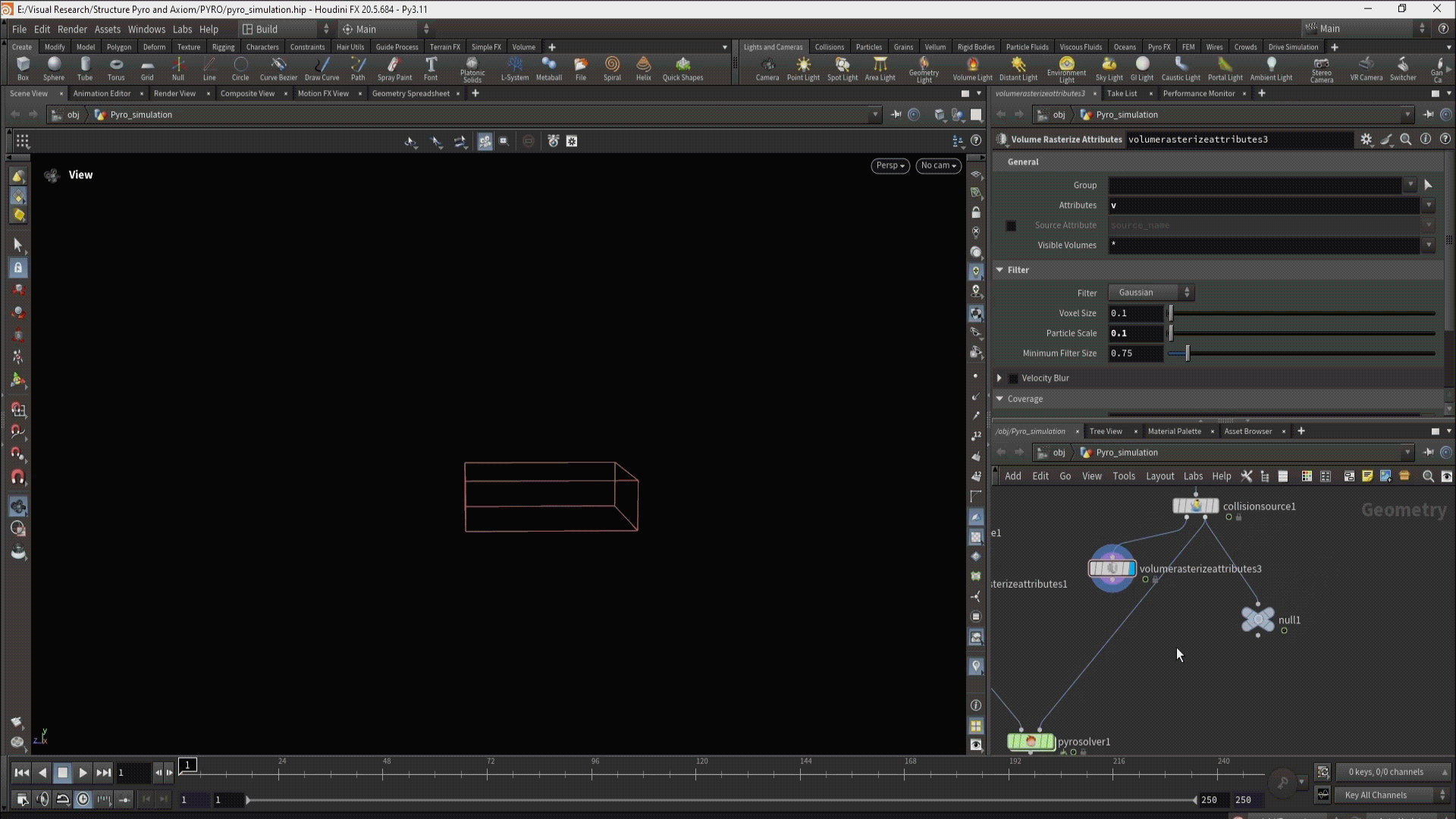Click the Torus shelf tool
The image size is (1456, 819).
115,67
